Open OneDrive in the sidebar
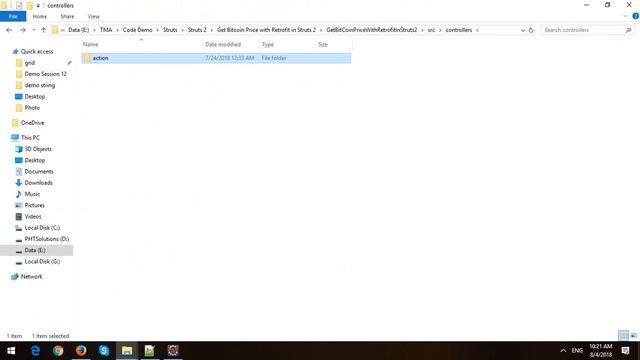 [x=32, y=123]
